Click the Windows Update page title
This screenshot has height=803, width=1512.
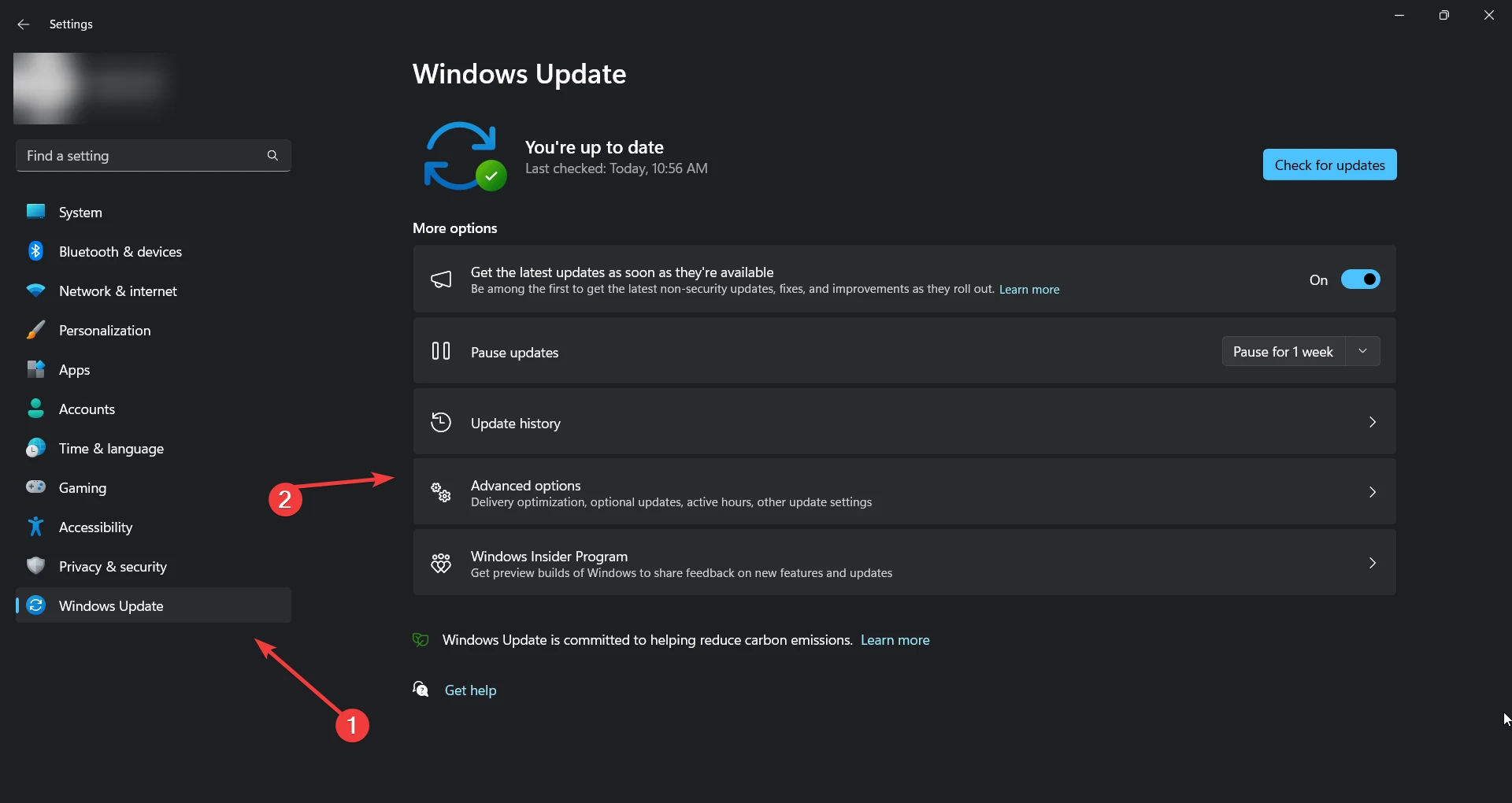point(520,74)
